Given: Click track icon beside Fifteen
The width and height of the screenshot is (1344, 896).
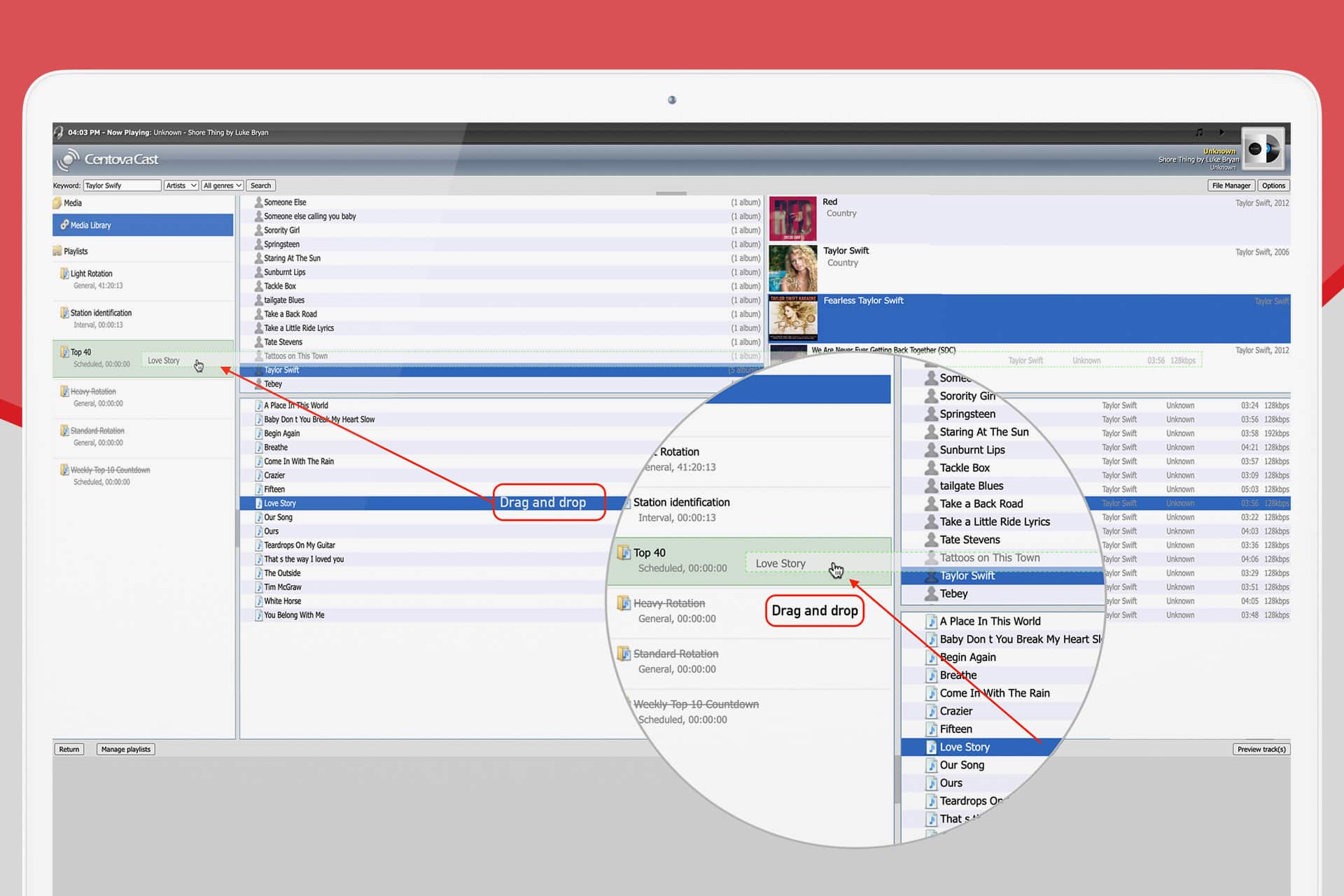Looking at the screenshot, I should pyautogui.click(x=258, y=489).
